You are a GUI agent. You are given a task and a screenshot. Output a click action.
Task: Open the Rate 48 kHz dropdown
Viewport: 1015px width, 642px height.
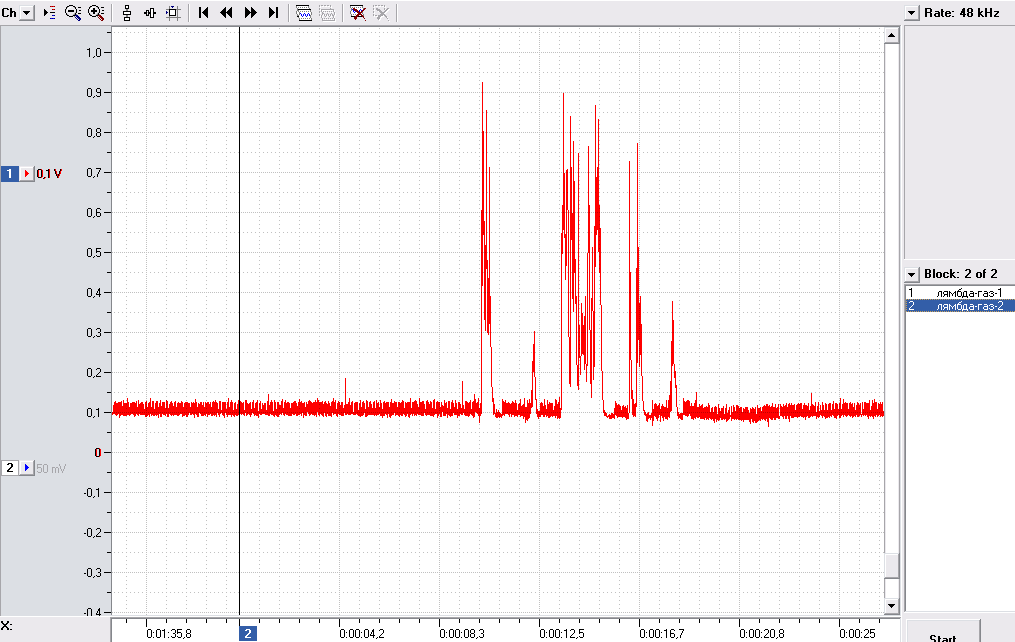pos(911,13)
